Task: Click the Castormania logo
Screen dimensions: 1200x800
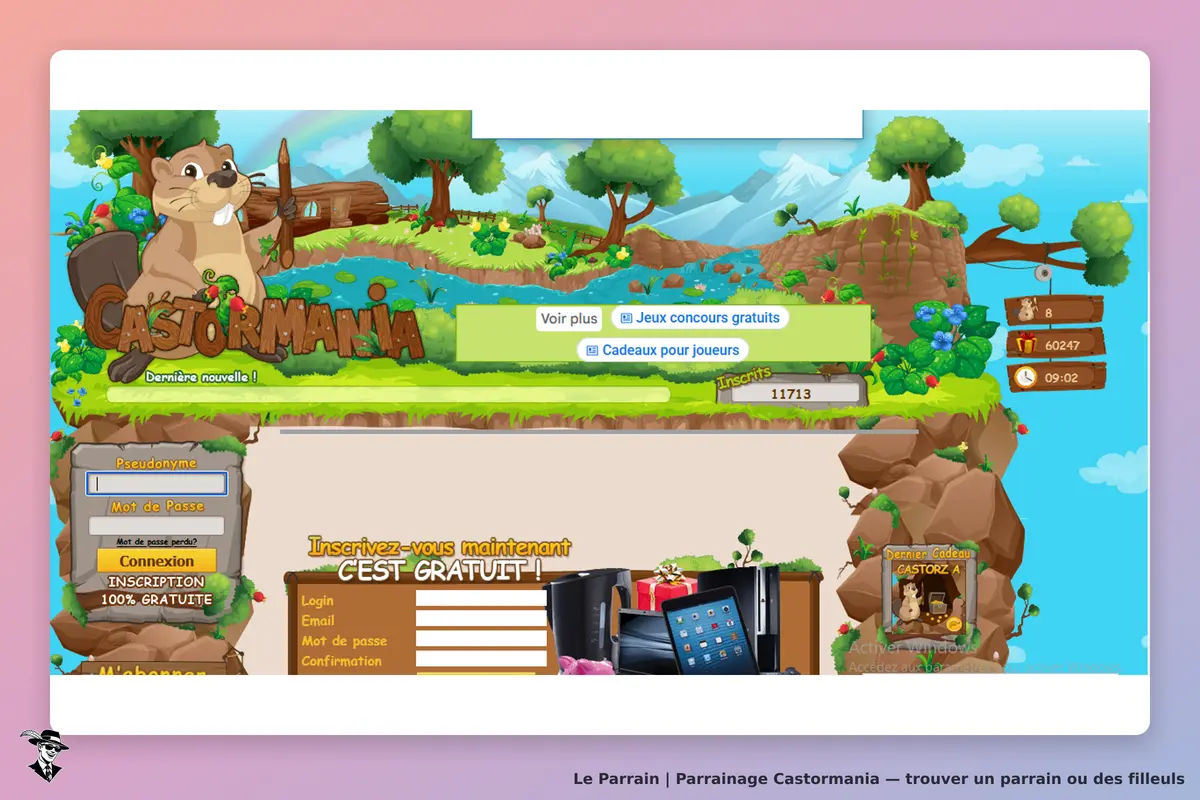Action: click(x=255, y=322)
